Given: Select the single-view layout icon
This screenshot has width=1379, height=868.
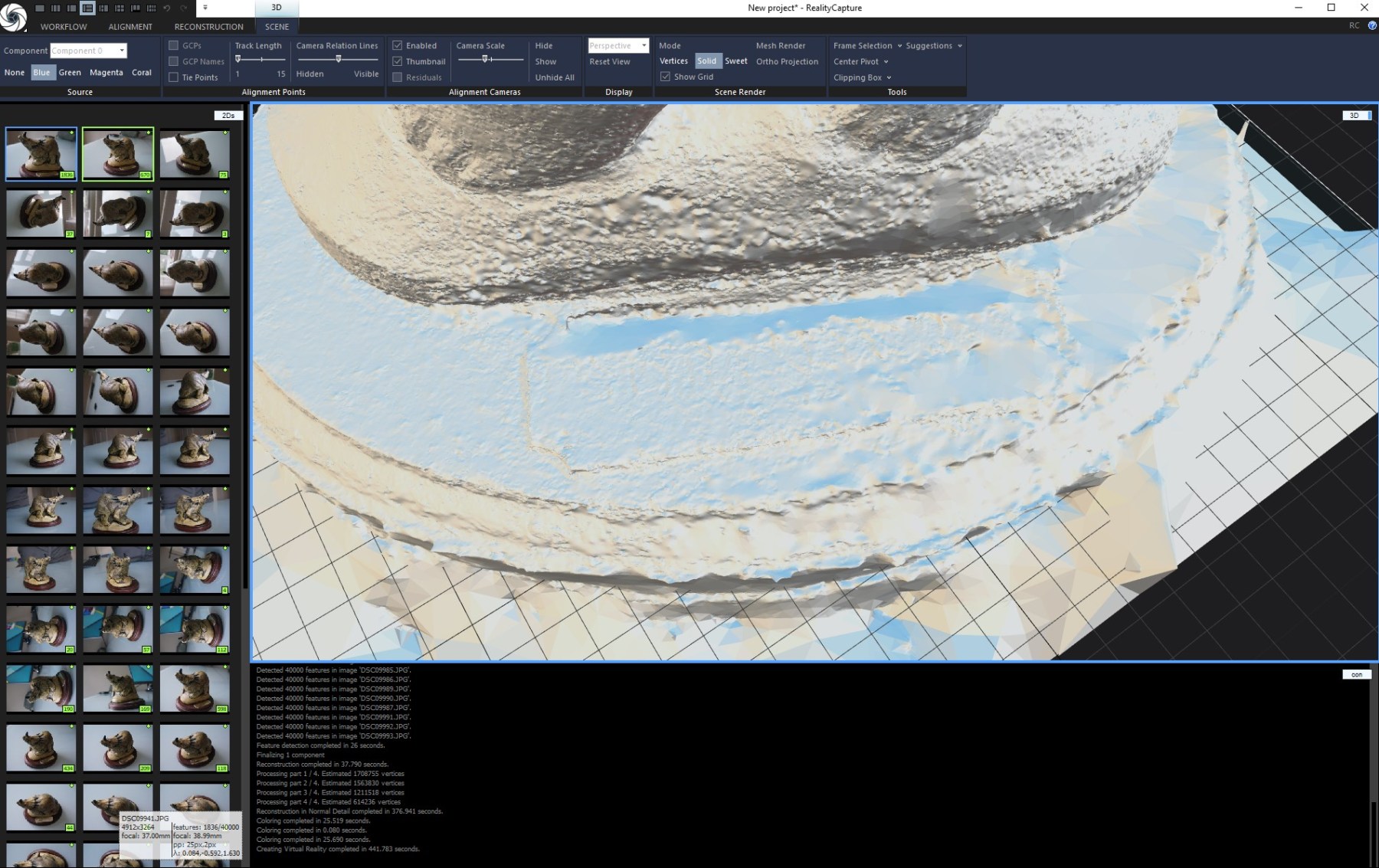Looking at the screenshot, I should click(x=40, y=8).
